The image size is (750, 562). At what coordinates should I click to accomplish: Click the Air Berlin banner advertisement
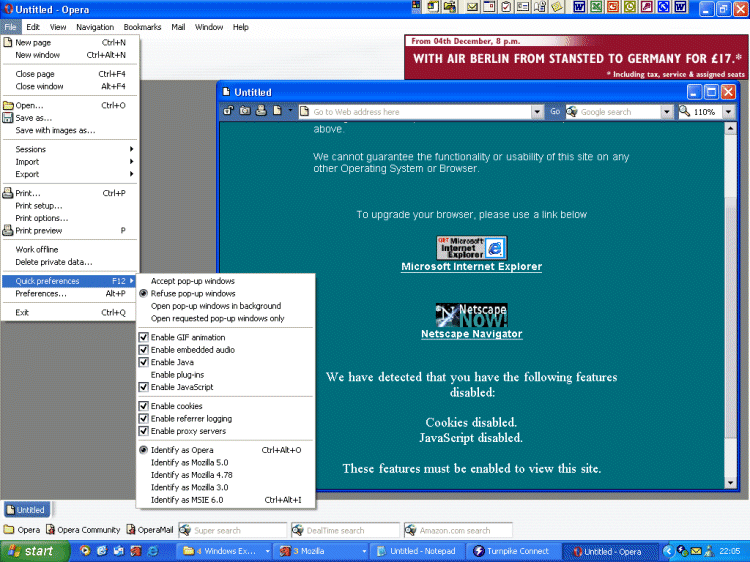point(575,57)
